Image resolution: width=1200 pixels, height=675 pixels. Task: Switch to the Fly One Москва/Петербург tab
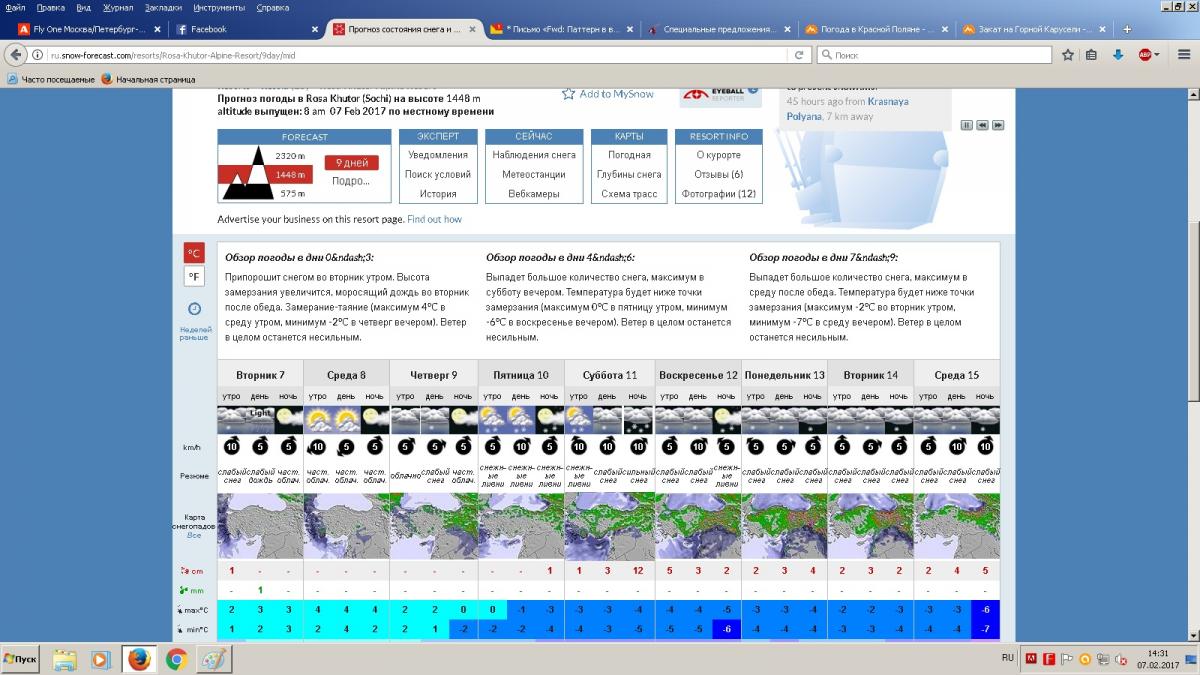[88, 29]
